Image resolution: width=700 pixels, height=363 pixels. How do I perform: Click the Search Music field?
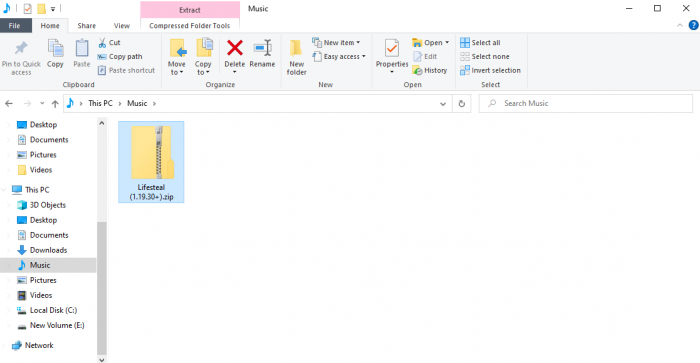click(586, 103)
